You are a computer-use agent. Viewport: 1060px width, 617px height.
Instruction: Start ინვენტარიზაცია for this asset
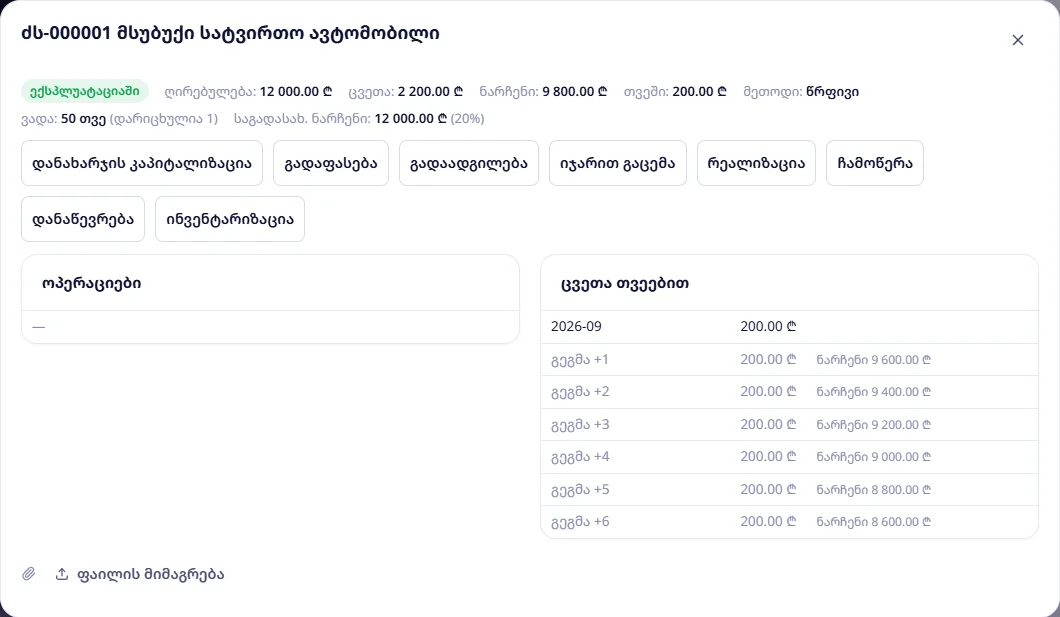[x=230, y=219]
